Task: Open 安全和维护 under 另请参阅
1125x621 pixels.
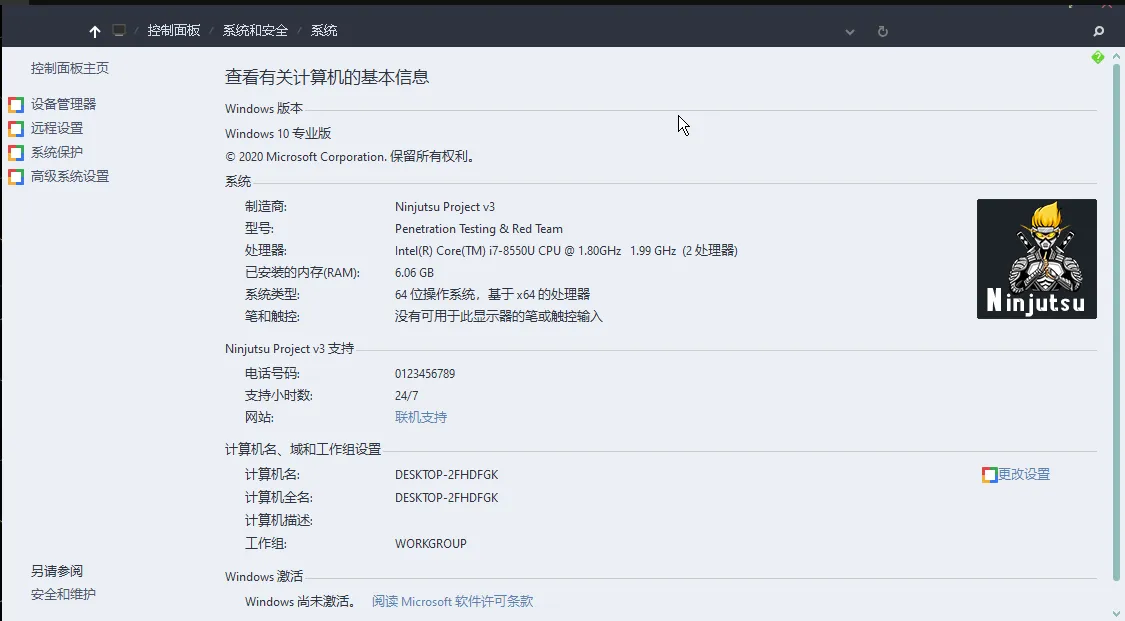Action: coord(63,594)
